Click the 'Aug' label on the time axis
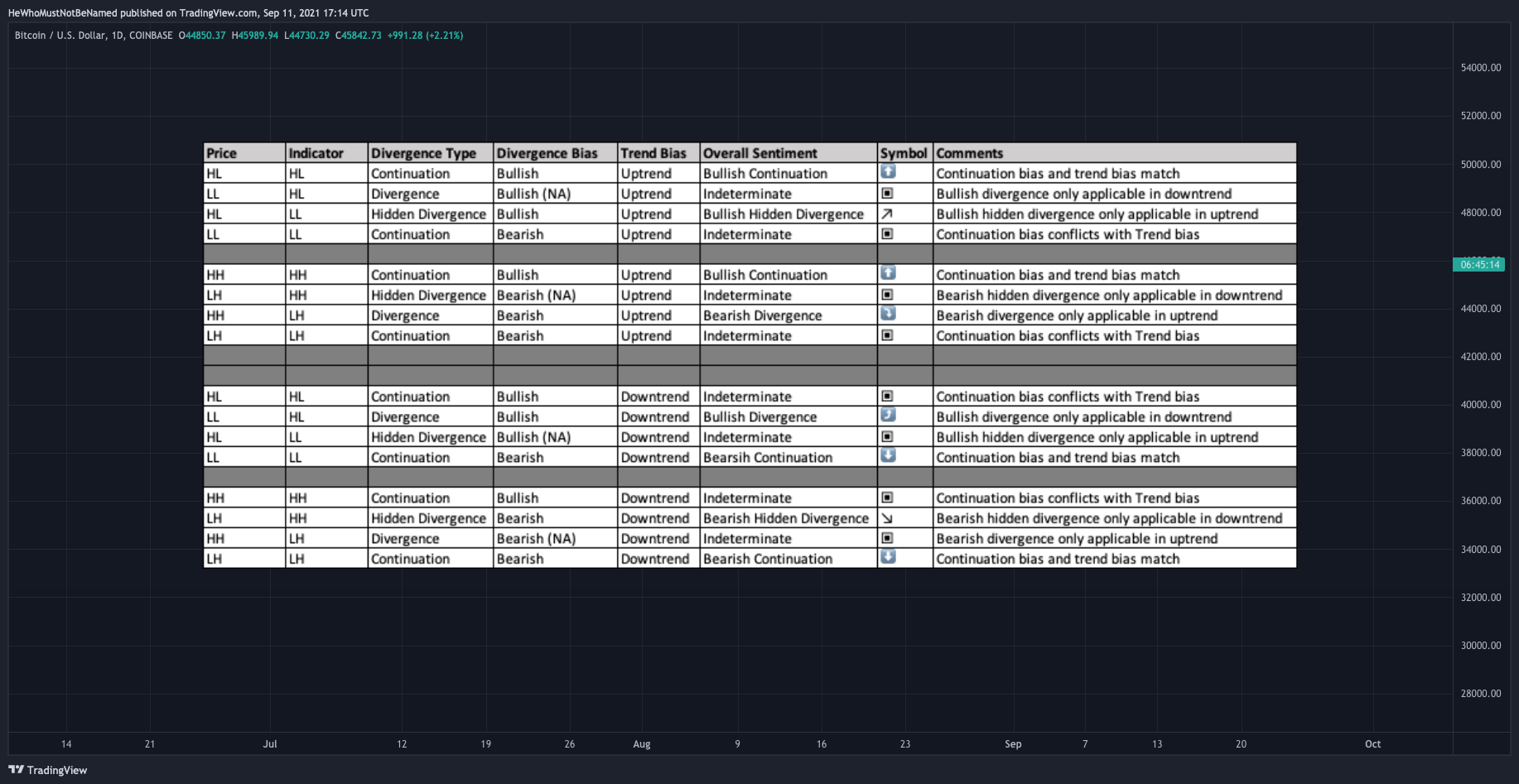 click(642, 744)
